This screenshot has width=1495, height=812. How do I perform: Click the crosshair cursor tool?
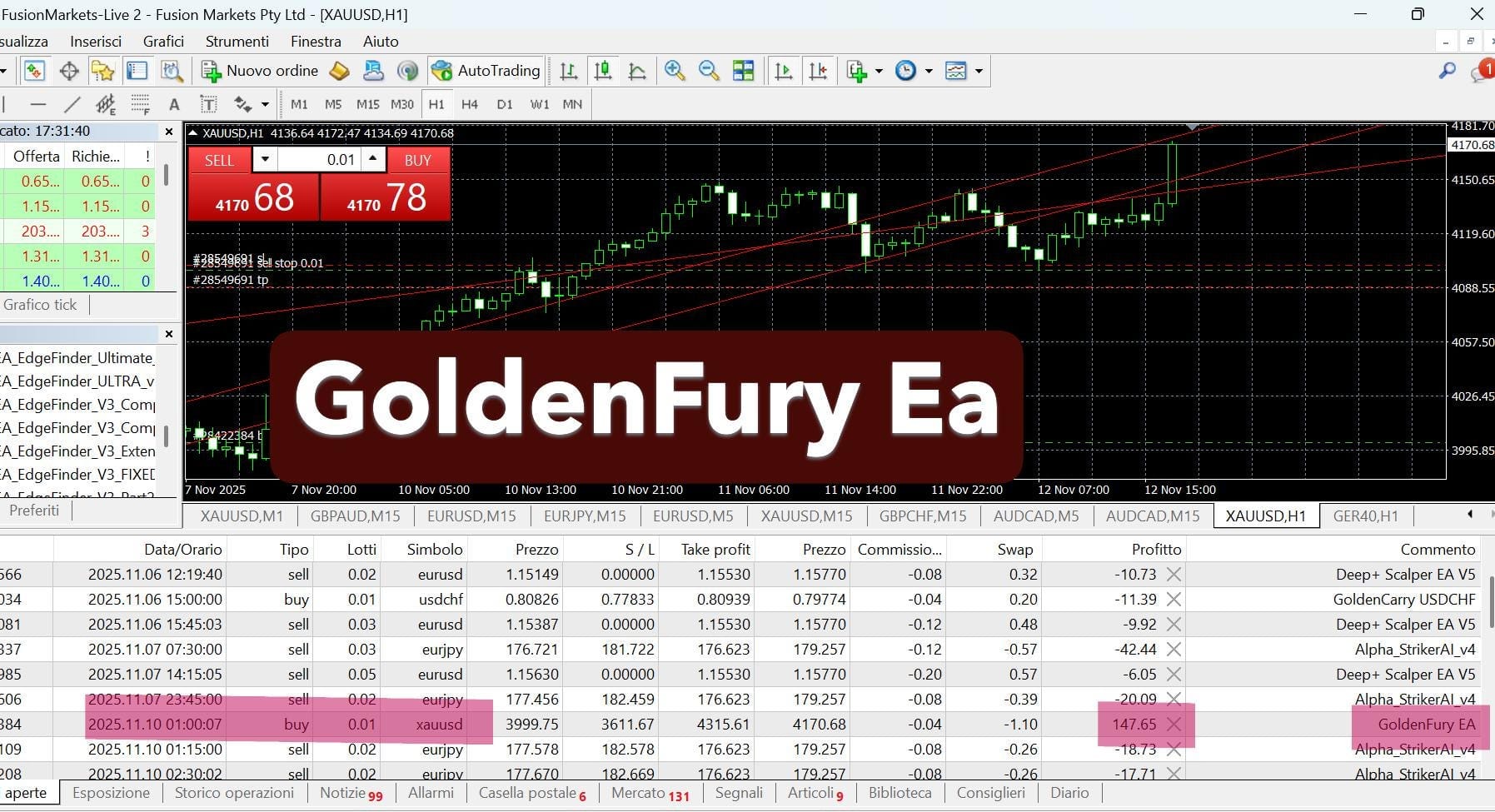[69, 71]
